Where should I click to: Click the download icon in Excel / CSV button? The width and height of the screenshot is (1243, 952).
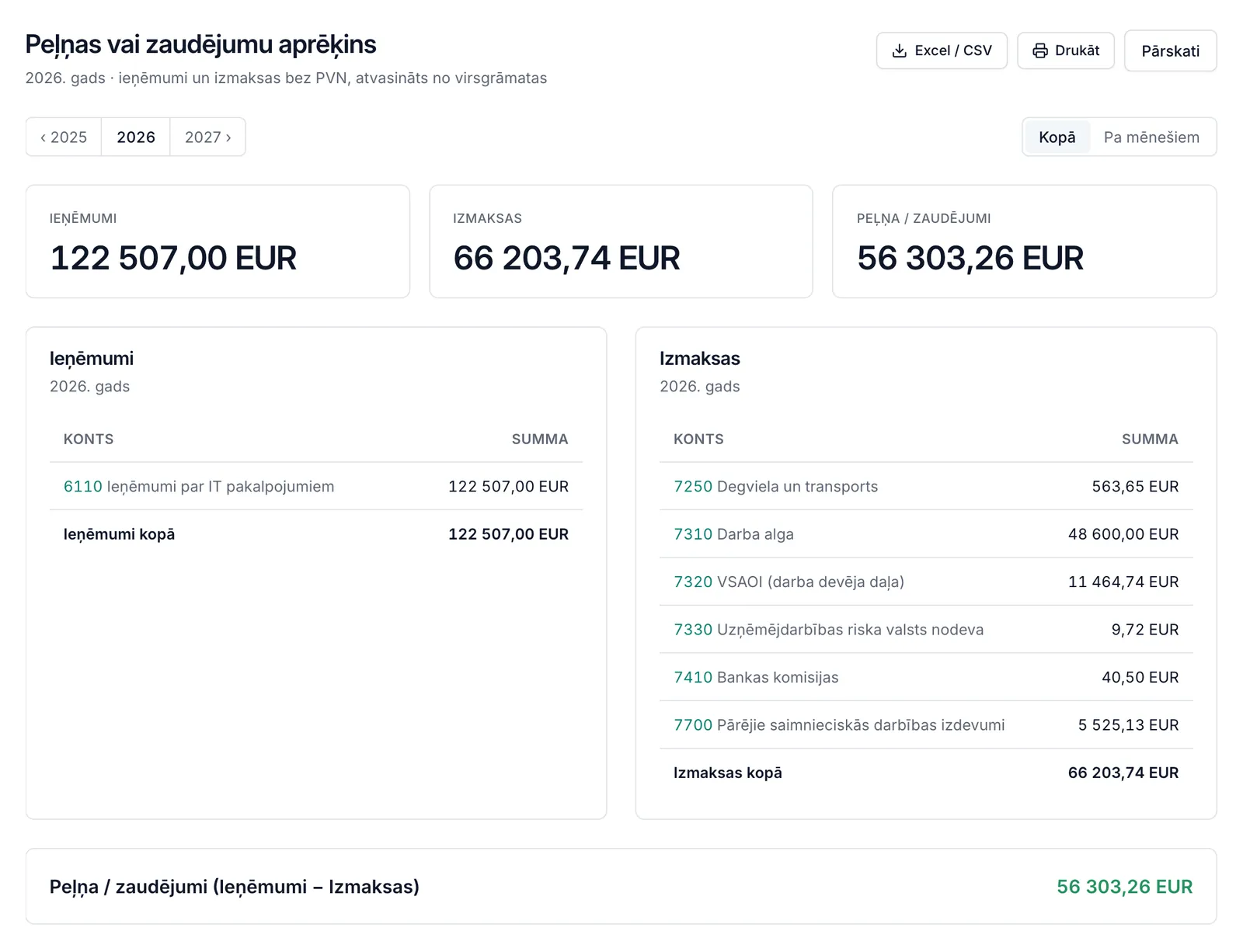click(x=899, y=50)
